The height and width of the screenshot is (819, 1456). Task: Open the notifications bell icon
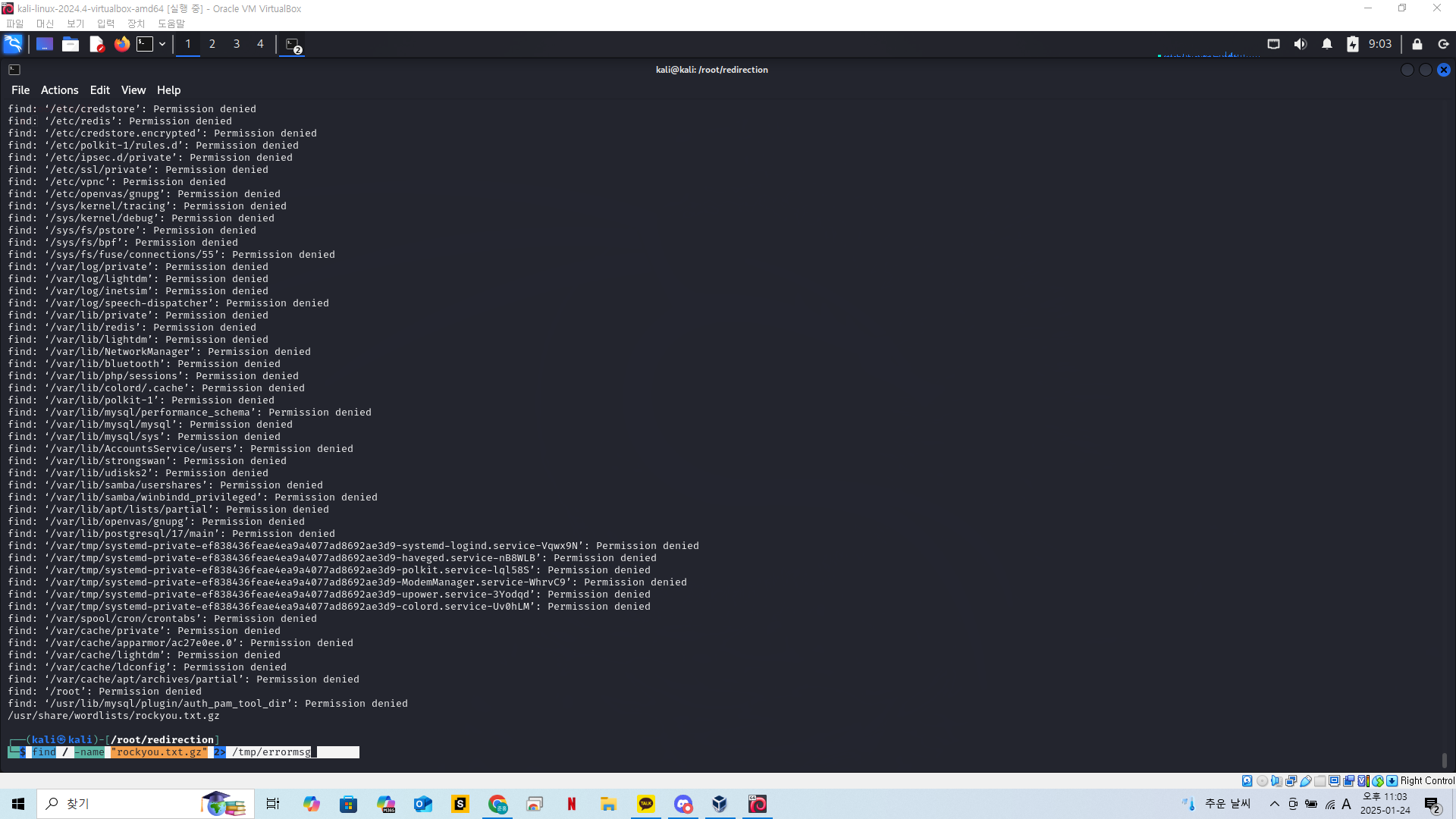(x=1327, y=44)
